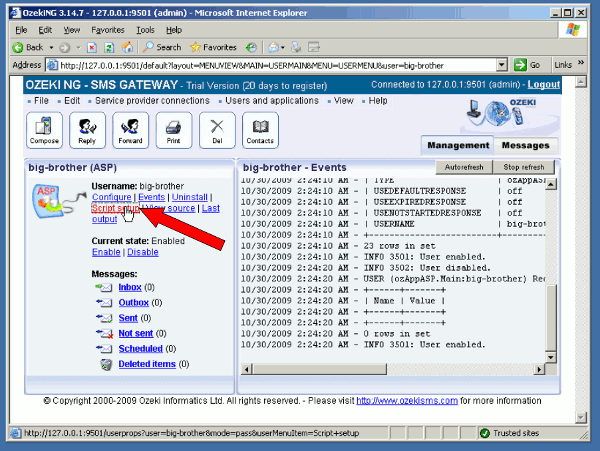Click the Scheduled envelope icon
600x451 pixels.
[x=104, y=348]
